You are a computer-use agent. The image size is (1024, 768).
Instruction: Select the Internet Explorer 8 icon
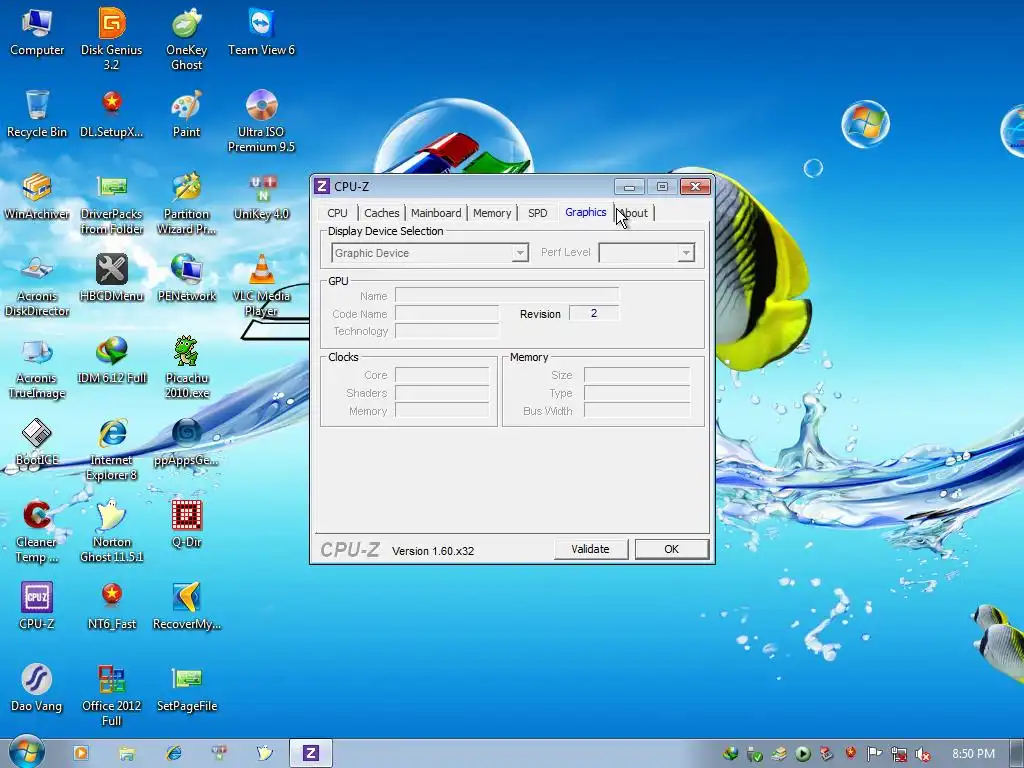point(112,449)
